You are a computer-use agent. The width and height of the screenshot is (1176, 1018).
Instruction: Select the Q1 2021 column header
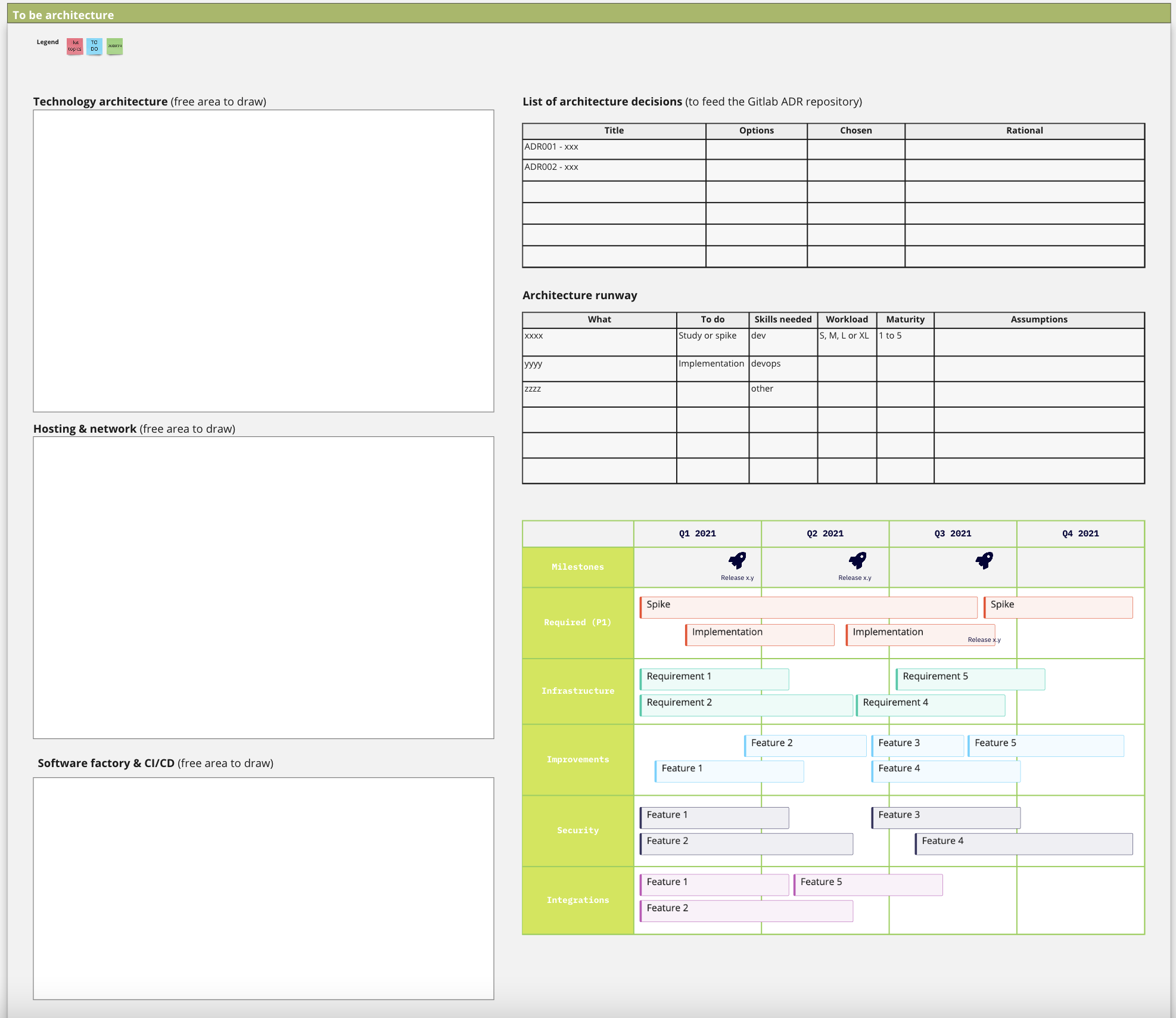pyautogui.click(x=697, y=533)
